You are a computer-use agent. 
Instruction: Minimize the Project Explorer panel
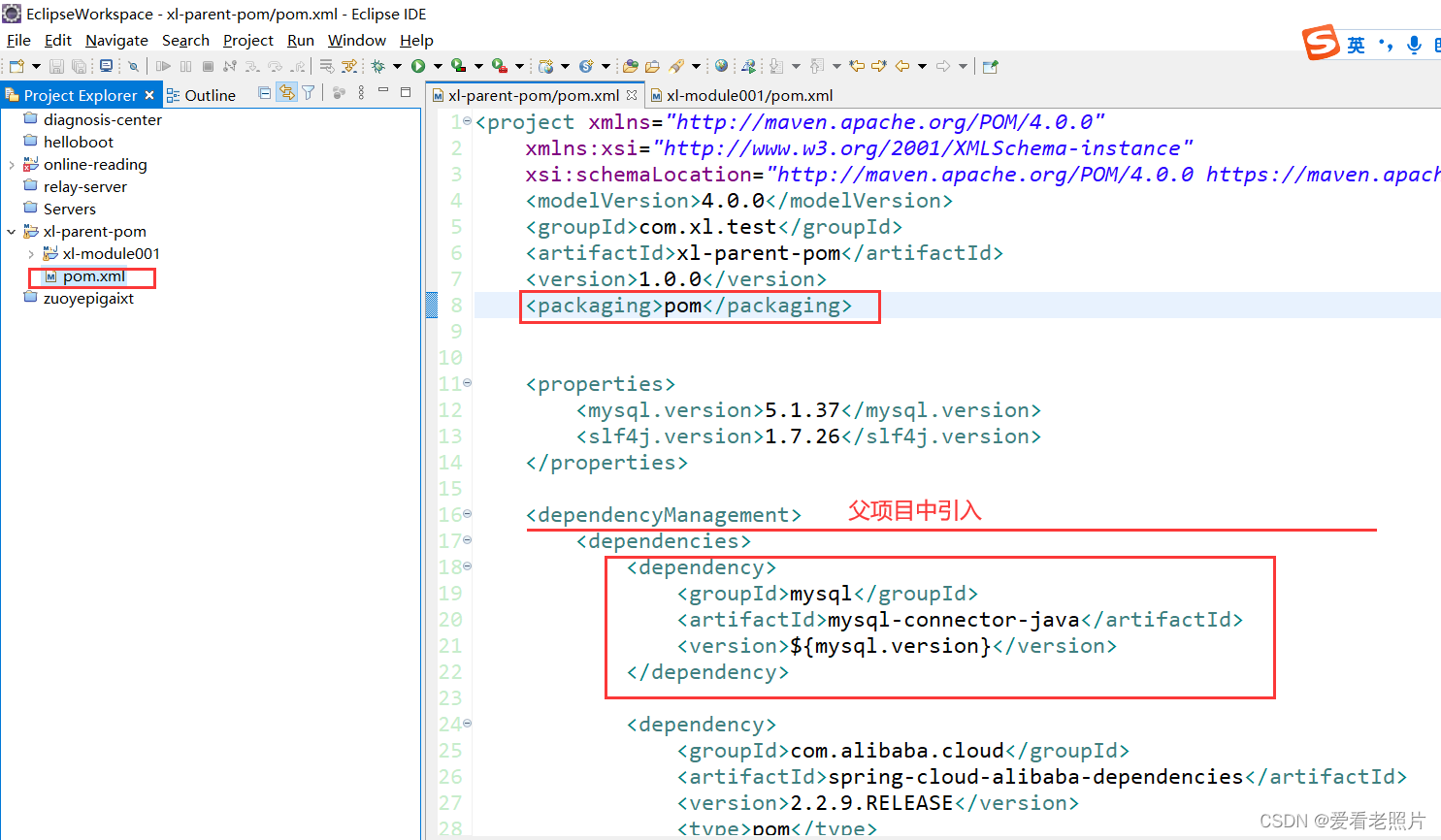(383, 91)
